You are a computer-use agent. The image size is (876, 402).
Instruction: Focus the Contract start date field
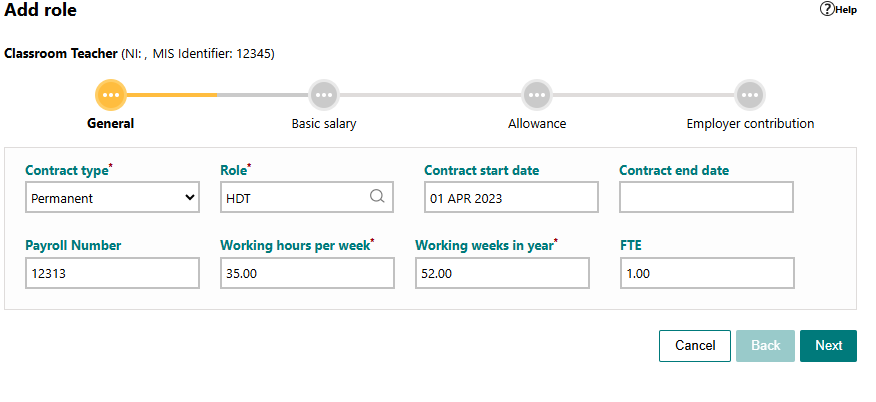[x=511, y=197]
